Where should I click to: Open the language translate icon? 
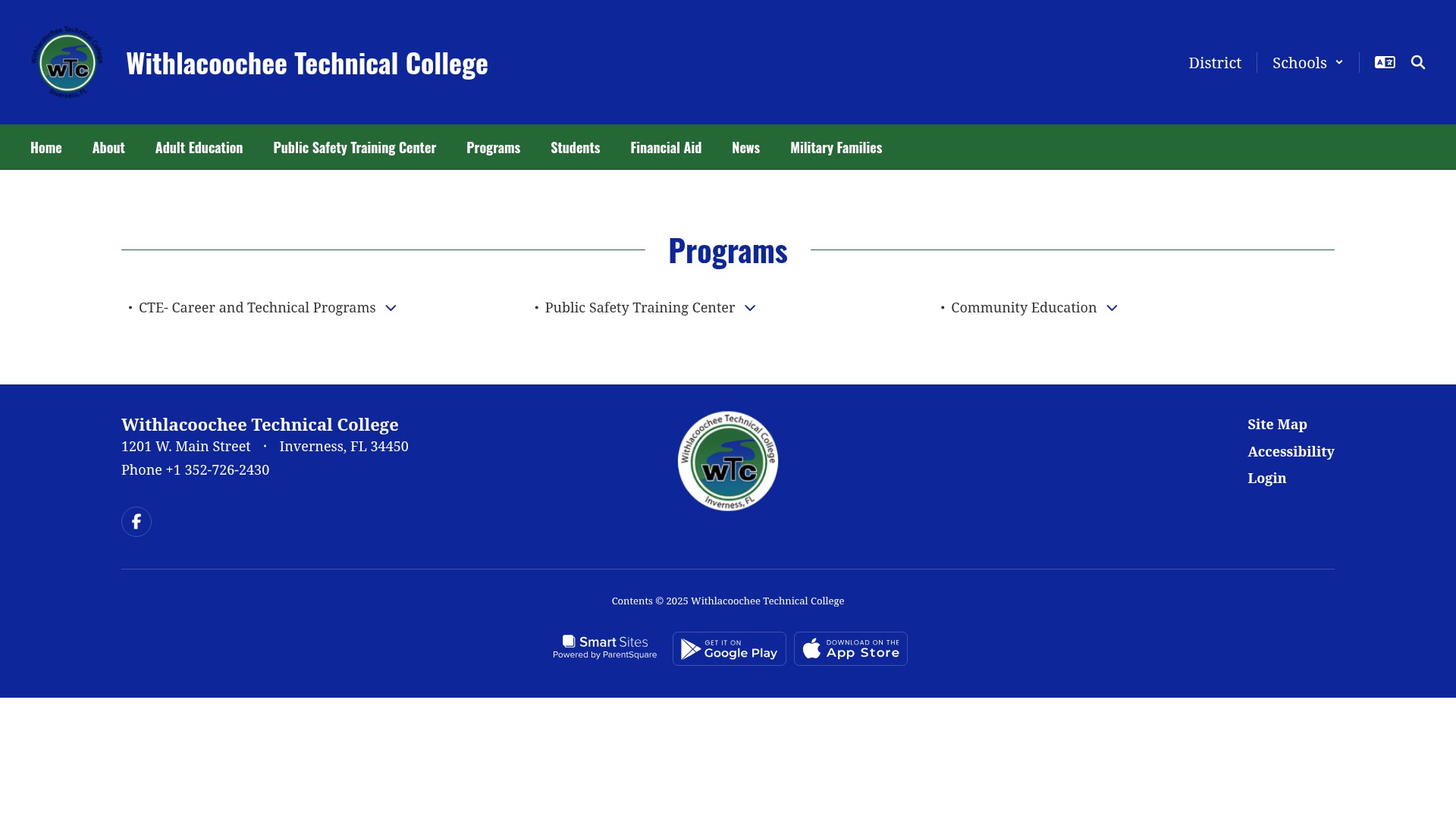pyautogui.click(x=1385, y=62)
